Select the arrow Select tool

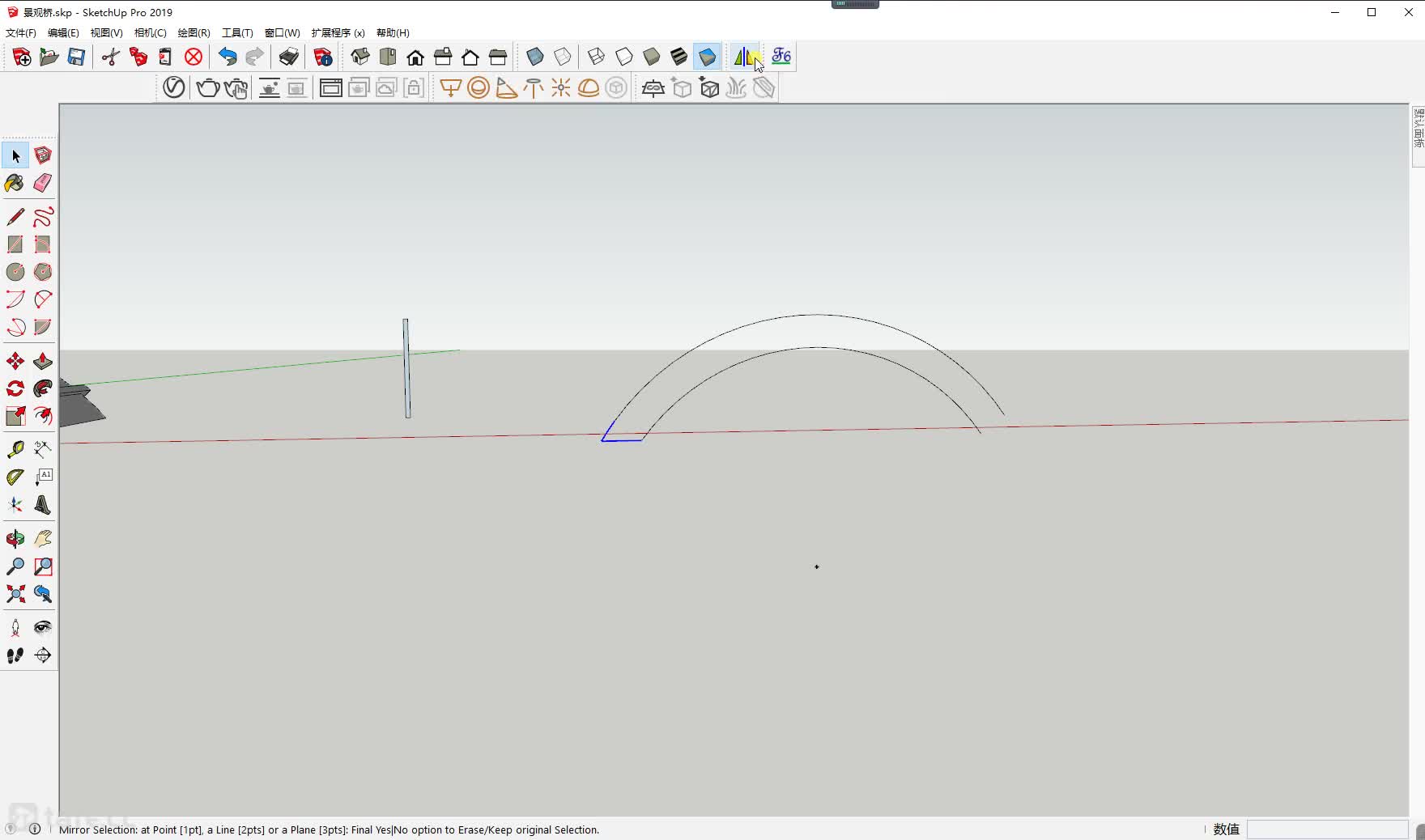pyautogui.click(x=15, y=155)
